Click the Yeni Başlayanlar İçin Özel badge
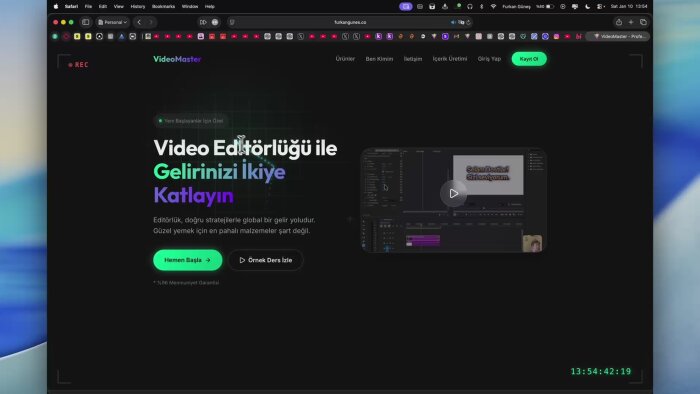700x394 pixels. (191, 121)
